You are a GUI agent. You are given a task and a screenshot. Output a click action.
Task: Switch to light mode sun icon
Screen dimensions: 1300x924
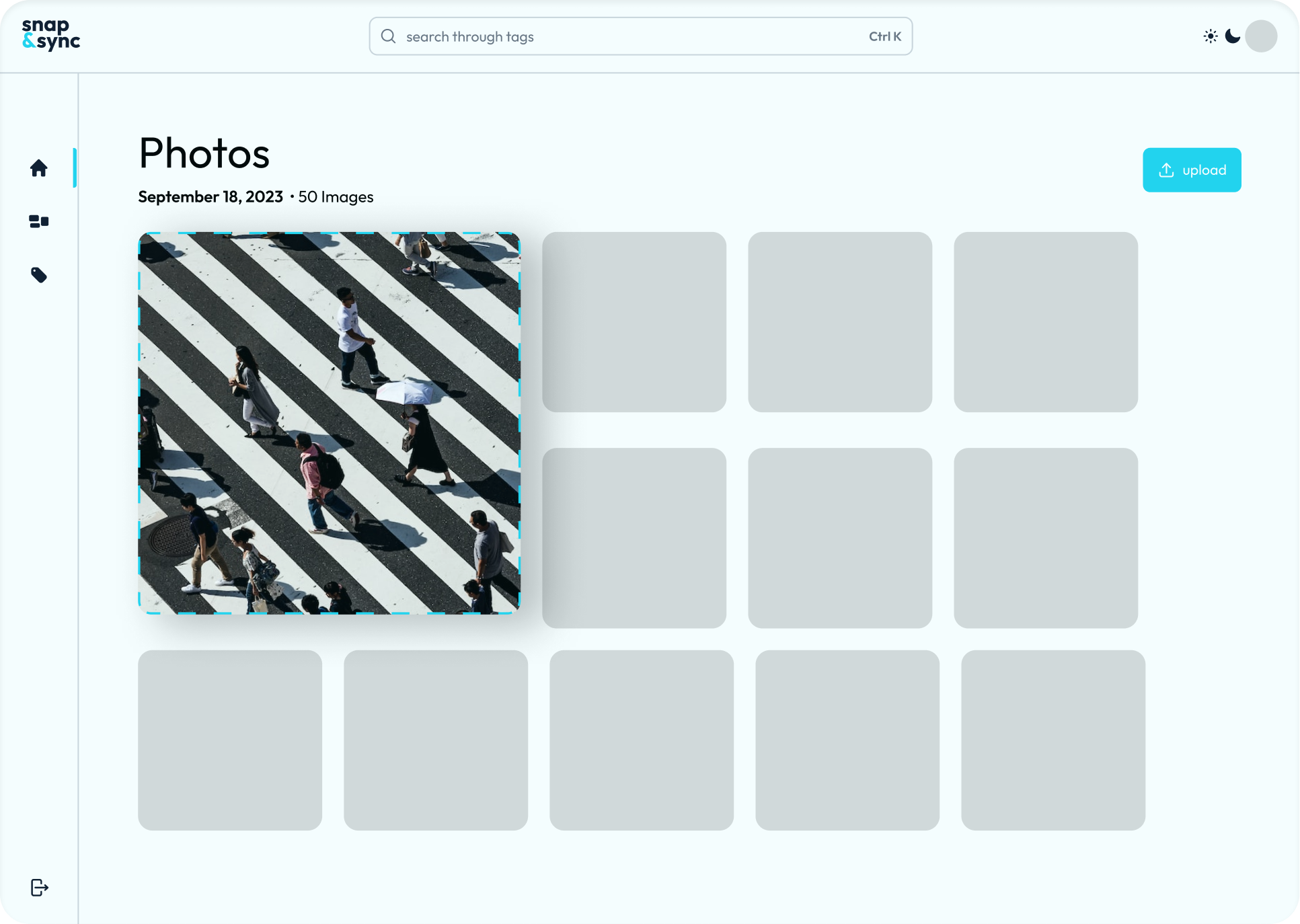[x=1211, y=36]
